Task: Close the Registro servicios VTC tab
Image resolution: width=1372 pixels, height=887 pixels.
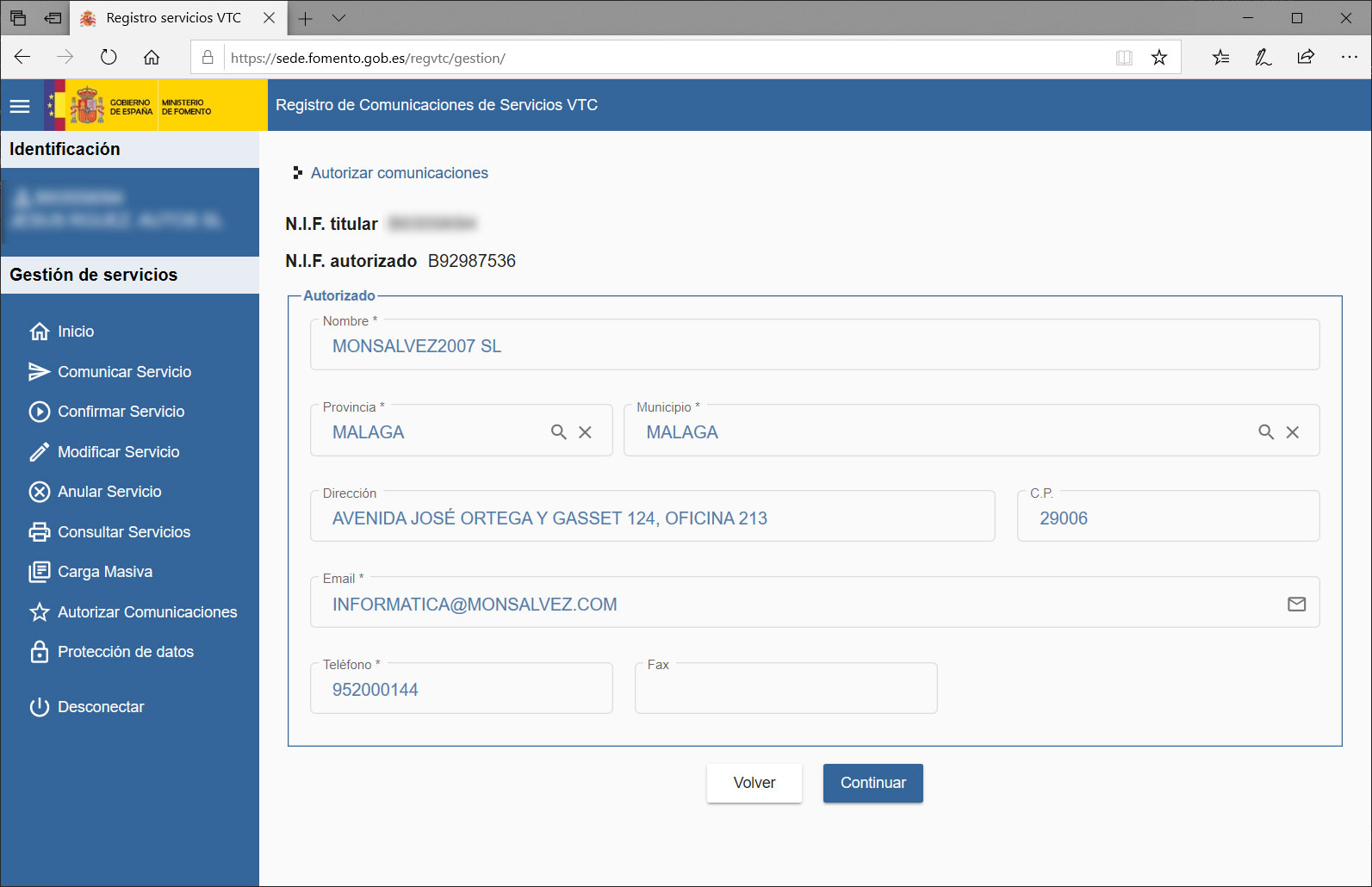Action: (270, 18)
